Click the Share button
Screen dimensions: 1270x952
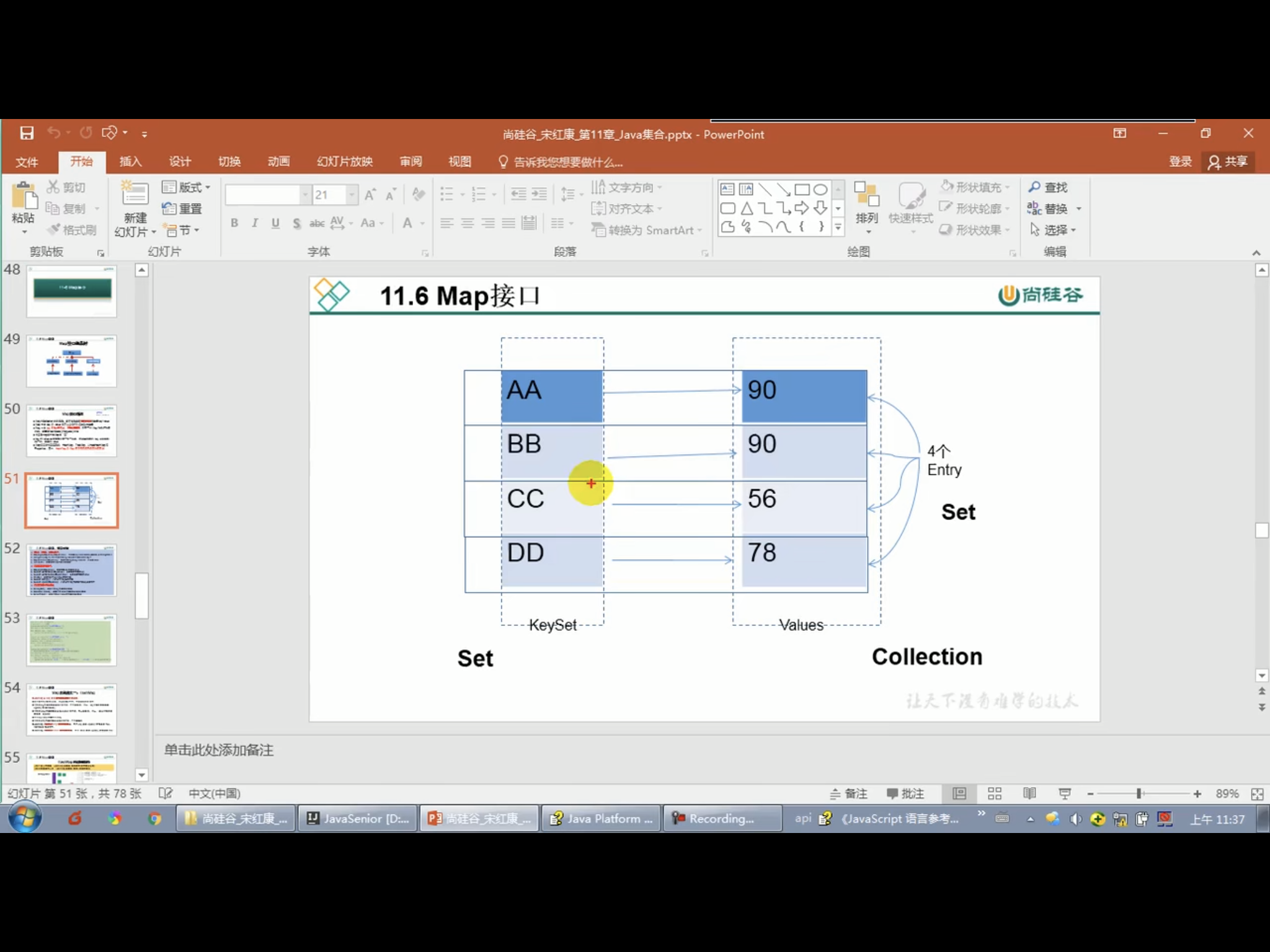point(1228,162)
